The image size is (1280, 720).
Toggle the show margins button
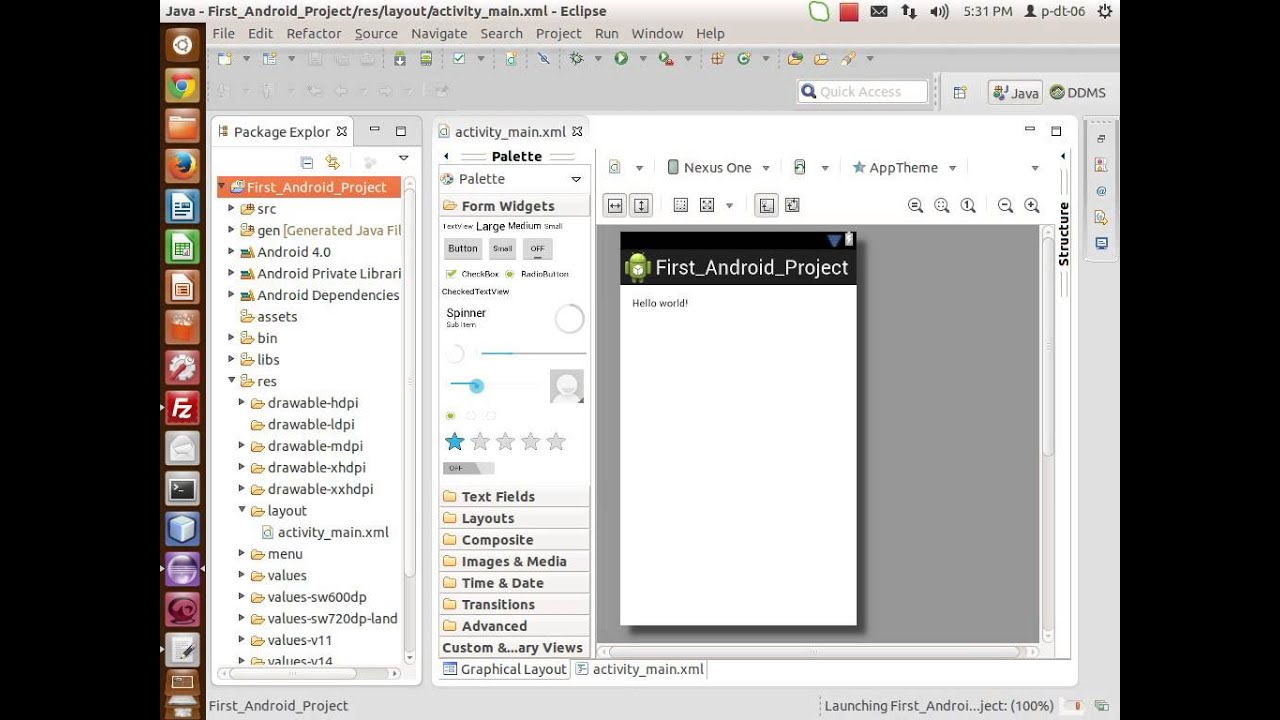tap(681, 205)
